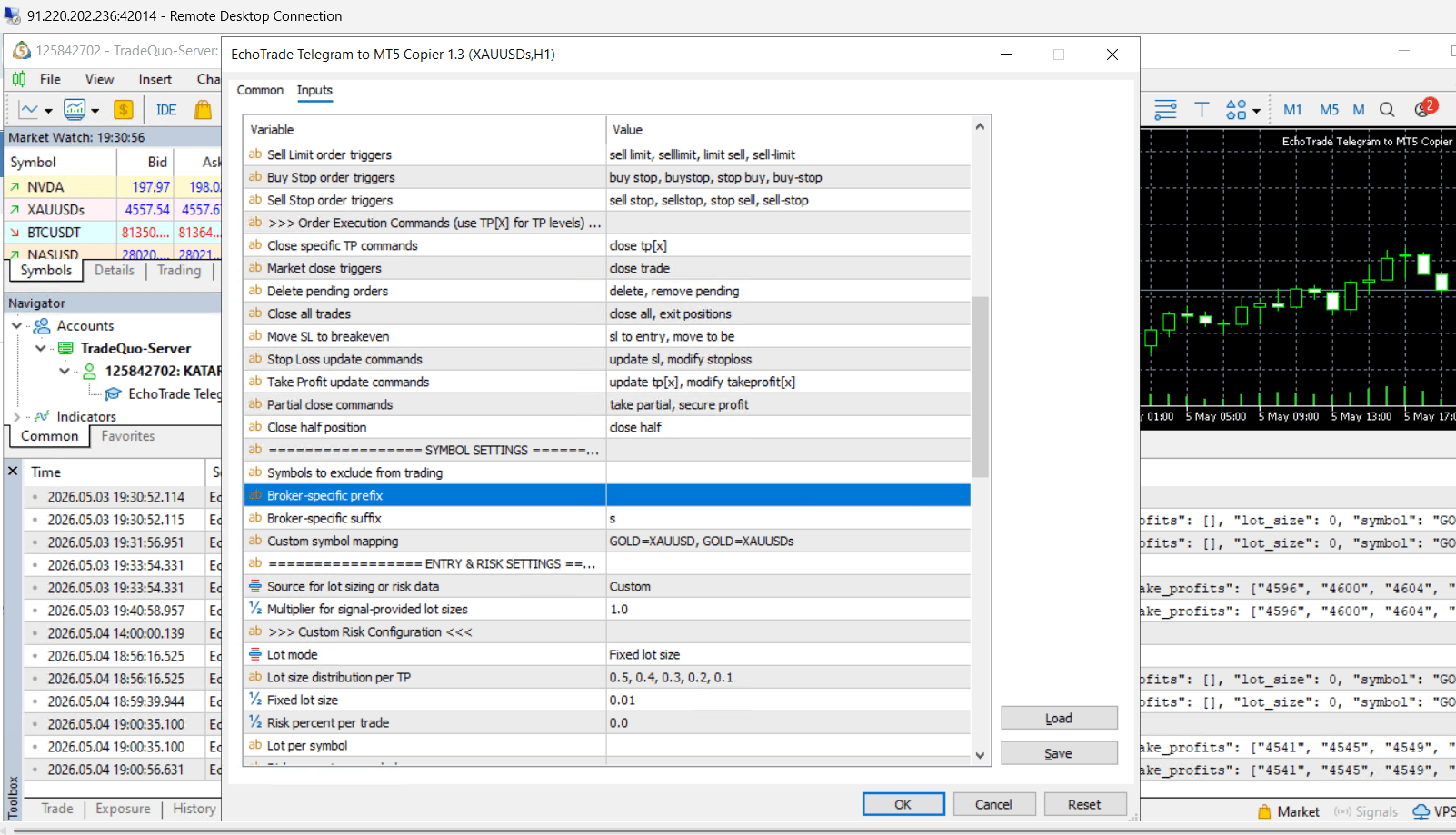Collapse the 125842702 account node
The height and width of the screenshot is (835, 1456).
click(64, 371)
